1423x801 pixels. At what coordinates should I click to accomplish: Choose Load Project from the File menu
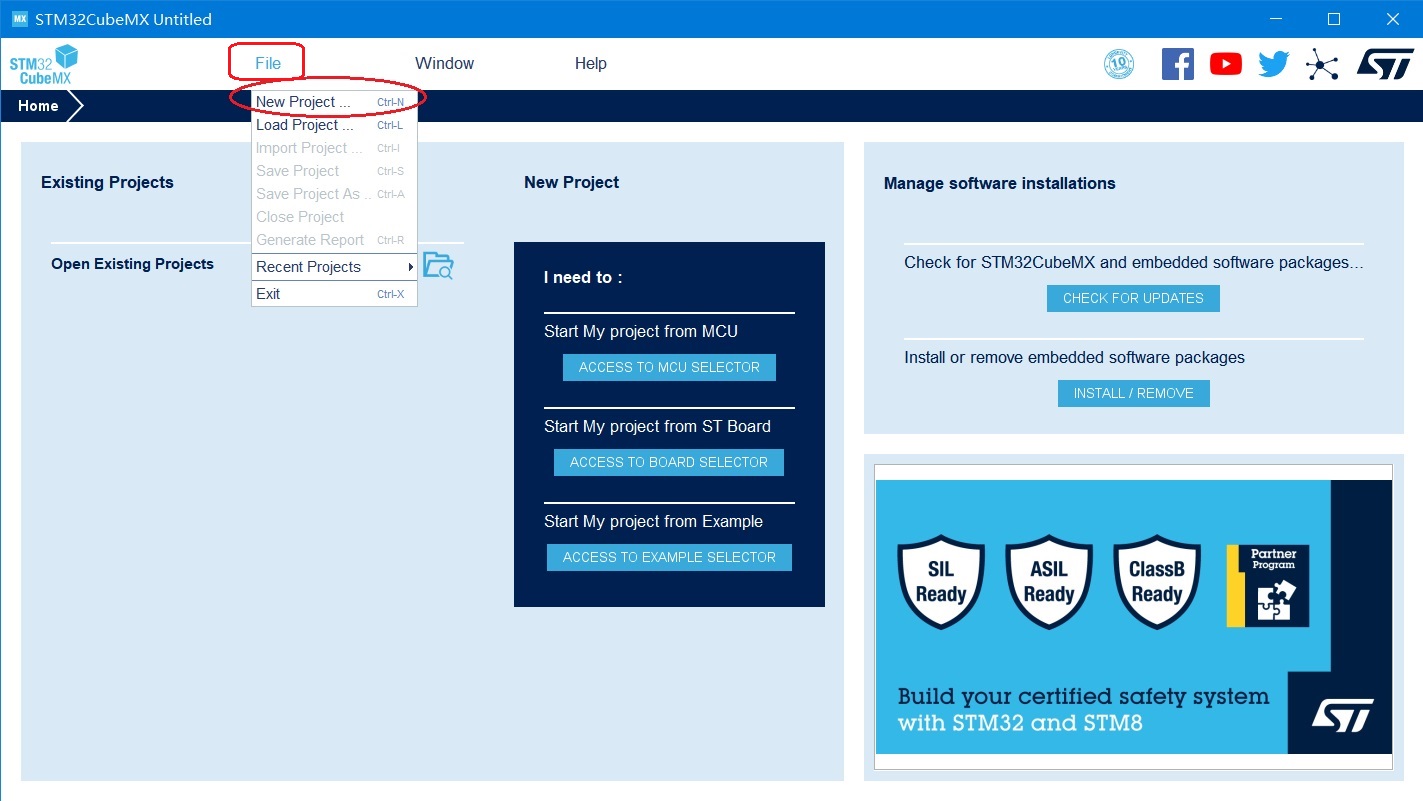pyautogui.click(x=334, y=125)
